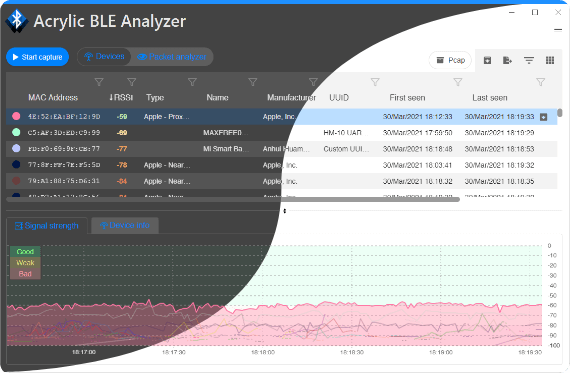Viewport: 570px width, 373px height.
Task: Click the vertical scrollbar thumb of device table
Action: 560,113
